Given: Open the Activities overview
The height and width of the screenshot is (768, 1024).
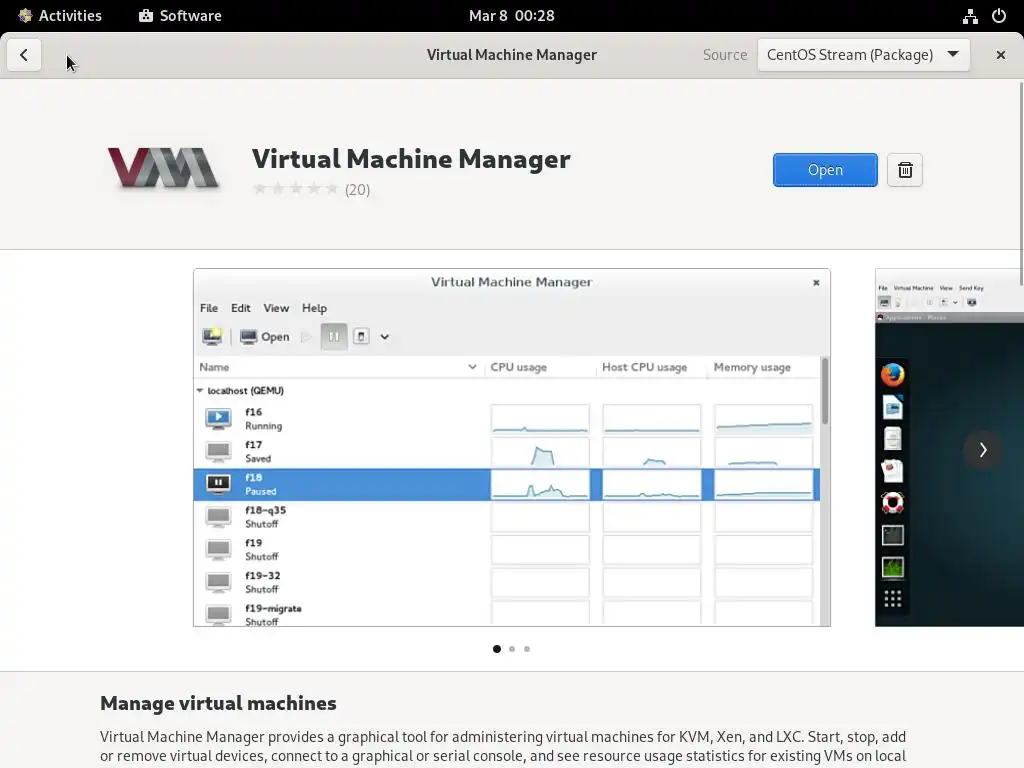Looking at the screenshot, I should [x=60, y=16].
